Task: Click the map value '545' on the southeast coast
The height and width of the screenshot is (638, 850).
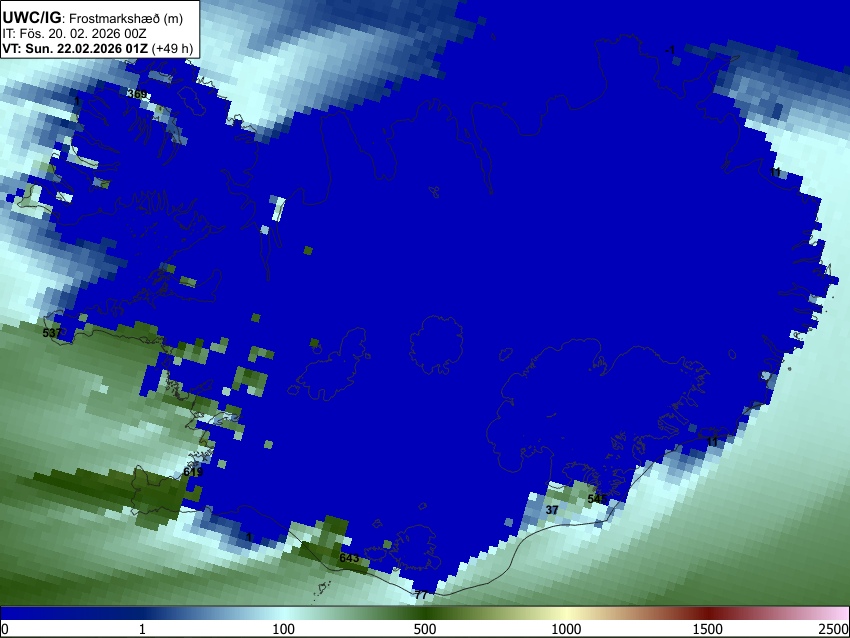Action: point(597,499)
